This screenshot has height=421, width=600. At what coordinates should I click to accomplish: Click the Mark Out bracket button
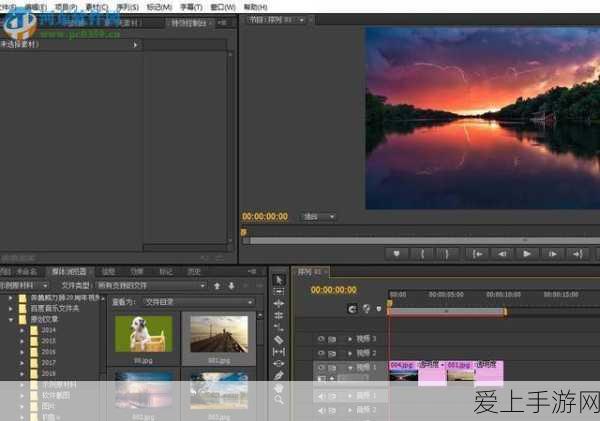point(447,254)
